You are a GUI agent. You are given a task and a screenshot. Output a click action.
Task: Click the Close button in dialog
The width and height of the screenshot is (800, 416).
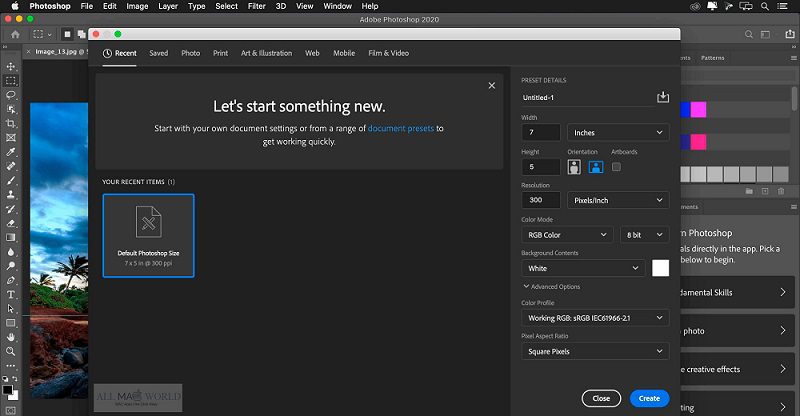point(601,398)
